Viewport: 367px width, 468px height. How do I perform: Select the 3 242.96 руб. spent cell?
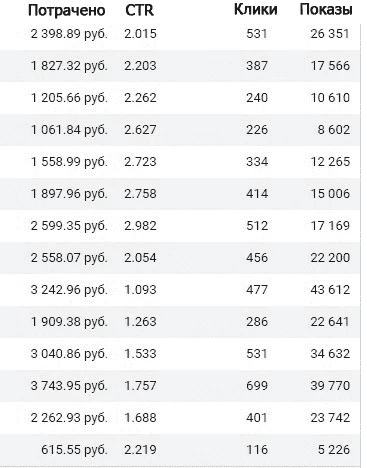pyautogui.click(x=69, y=290)
